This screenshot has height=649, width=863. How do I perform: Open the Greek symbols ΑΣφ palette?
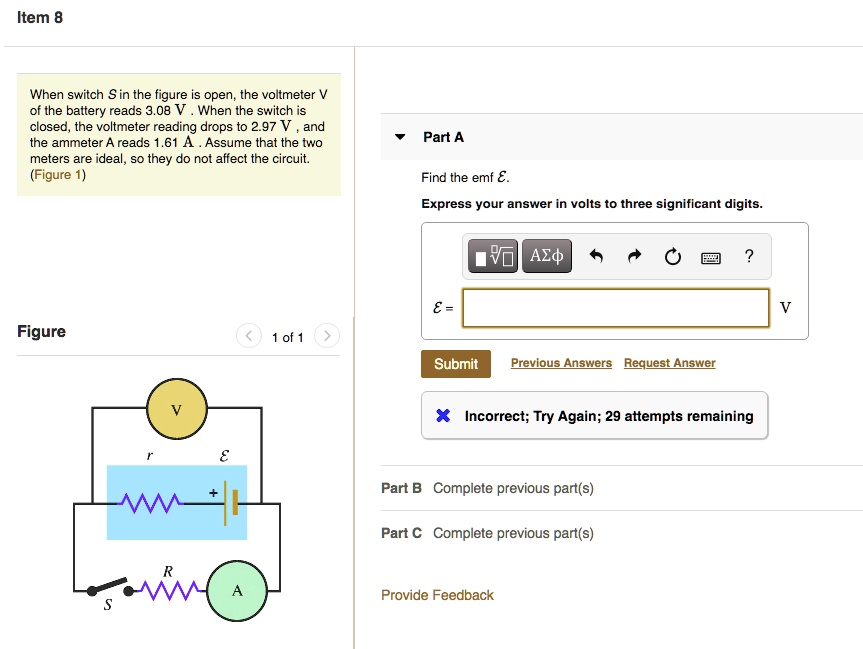[546, 257]
